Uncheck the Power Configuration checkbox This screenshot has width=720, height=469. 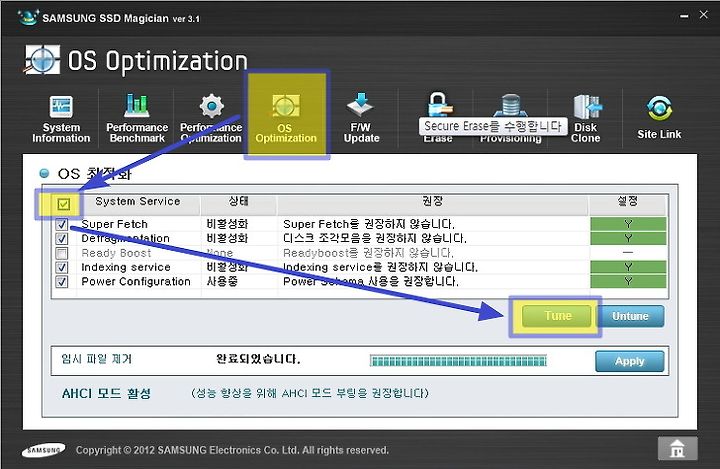[x=62, y=282]
